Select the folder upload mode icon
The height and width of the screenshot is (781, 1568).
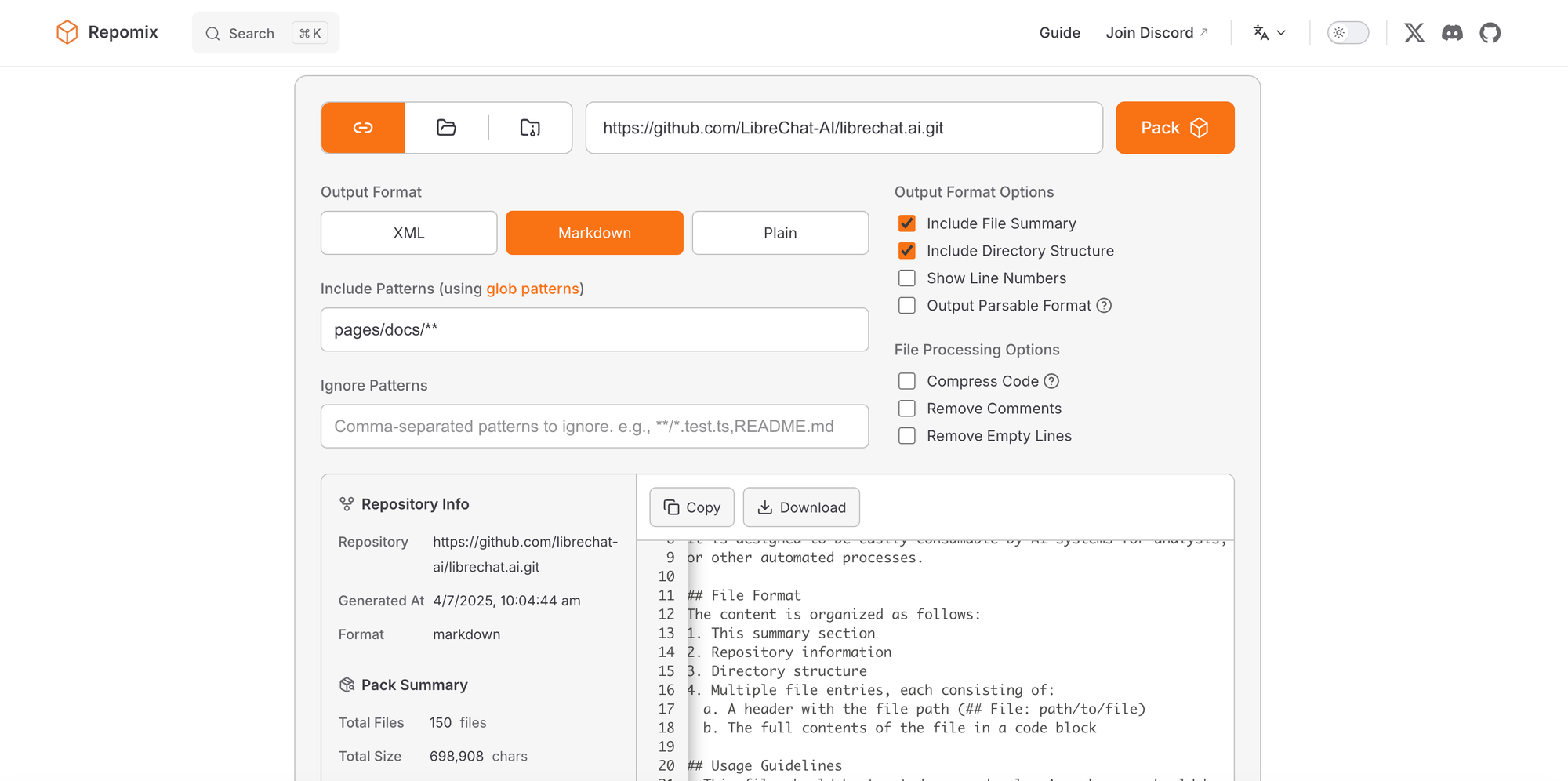(x=446, y=128)
